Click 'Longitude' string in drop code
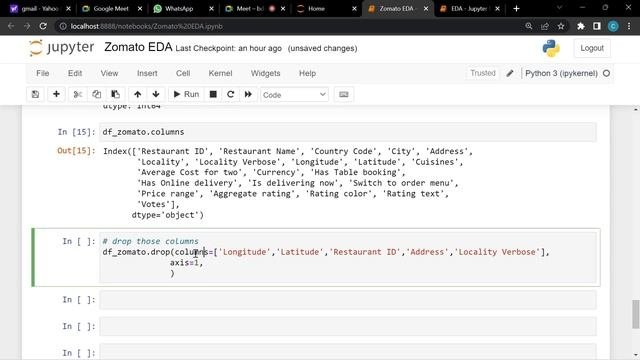640x360 pixels. coord(245,252)
